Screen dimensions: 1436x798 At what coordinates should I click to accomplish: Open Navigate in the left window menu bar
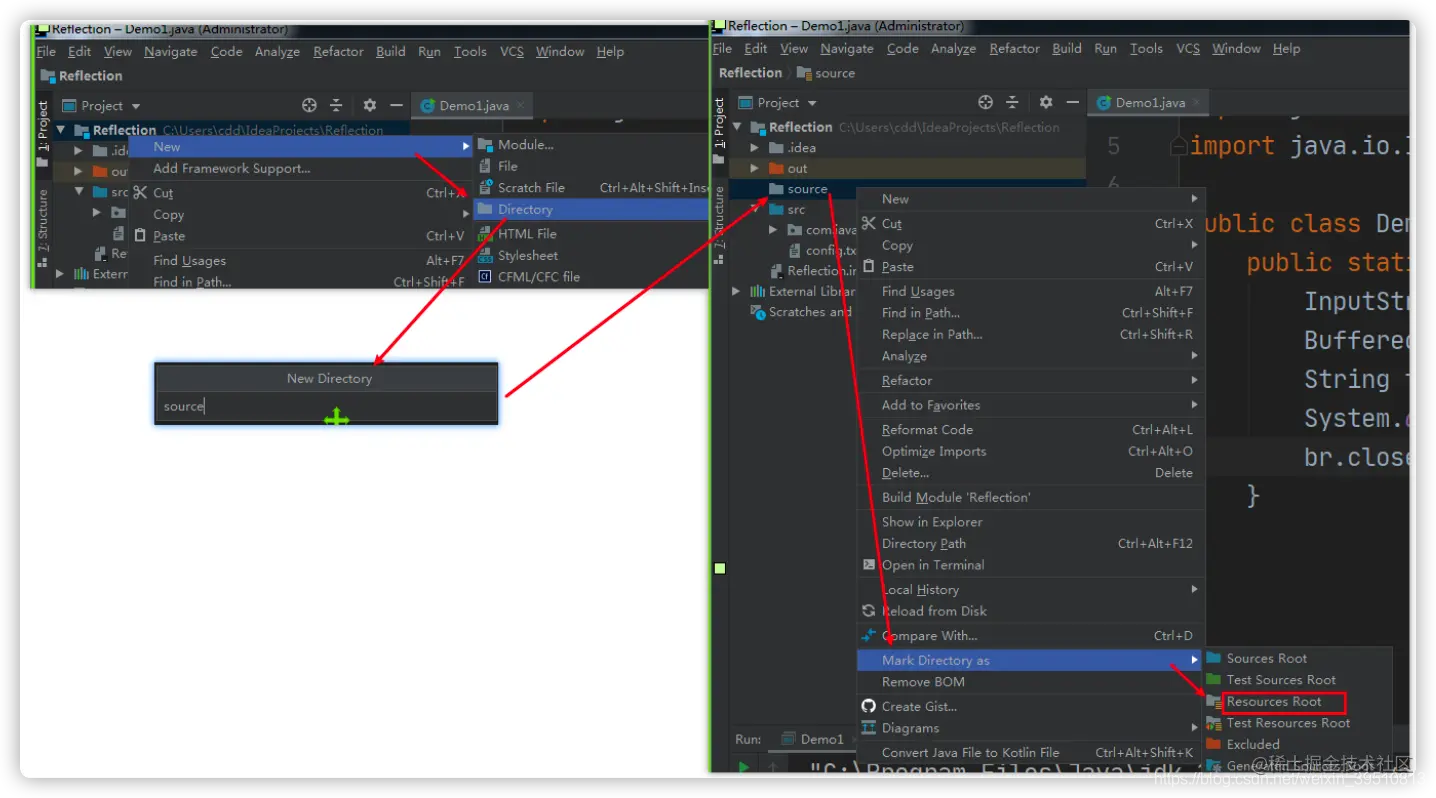coord(171,51)
